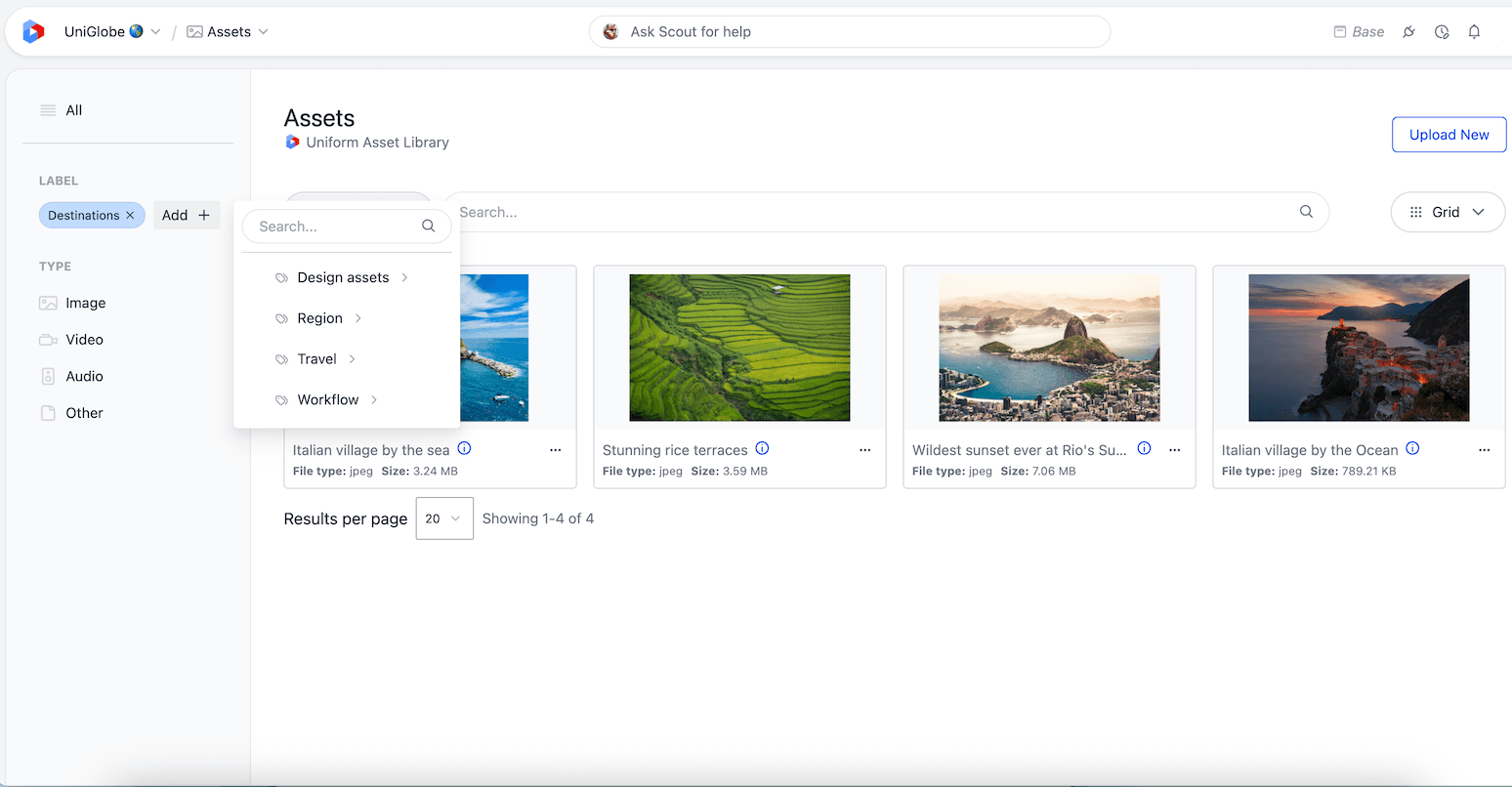Open the recent activity clock icon
Viewport: 1512px width, 787px height.
(1442, 31)
